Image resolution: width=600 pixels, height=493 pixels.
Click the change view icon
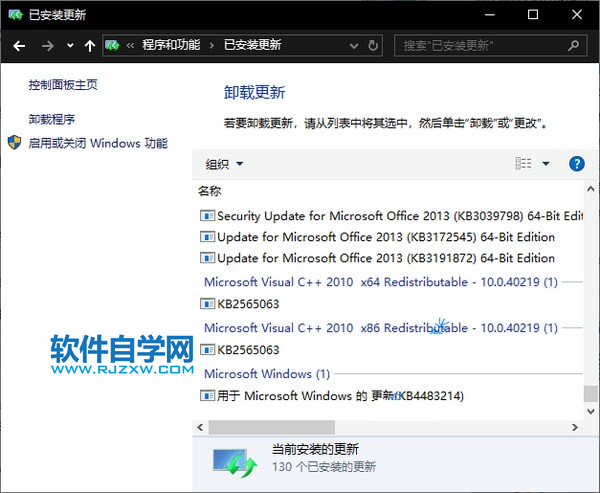pyautogui.click(x=523, y=163)
